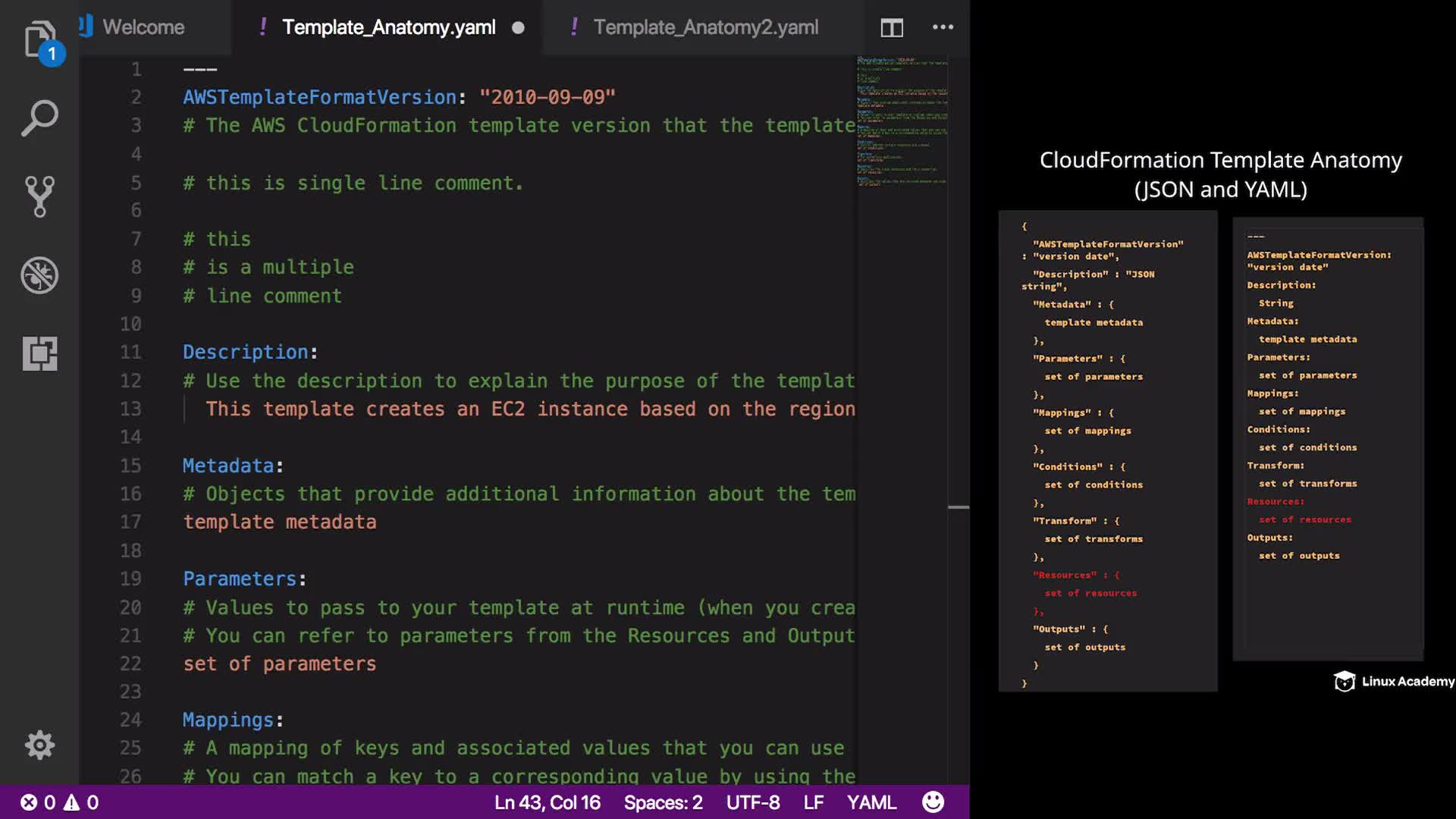1456x819 pixels.
Task: Open the Source Control icon
Action: [39, 197]
